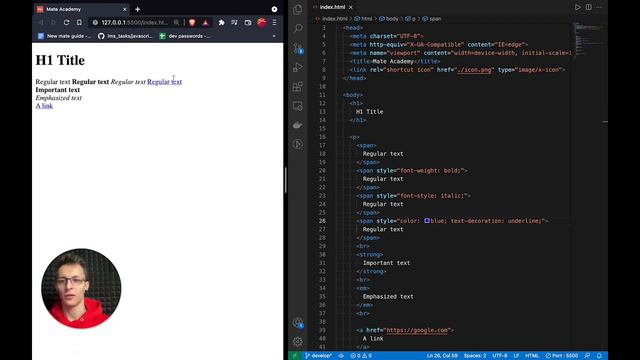This screenshot has width=640, height=360.
Task: Open remote window indicator in status bar
Action: 295,356
